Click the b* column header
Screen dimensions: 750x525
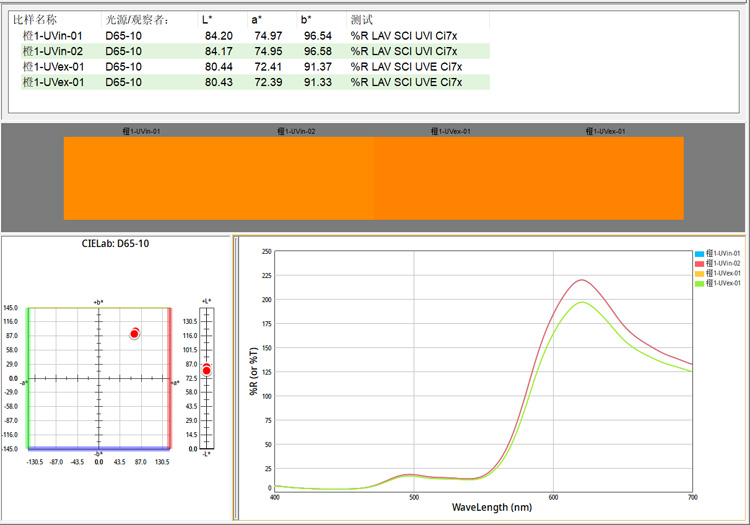308,20
